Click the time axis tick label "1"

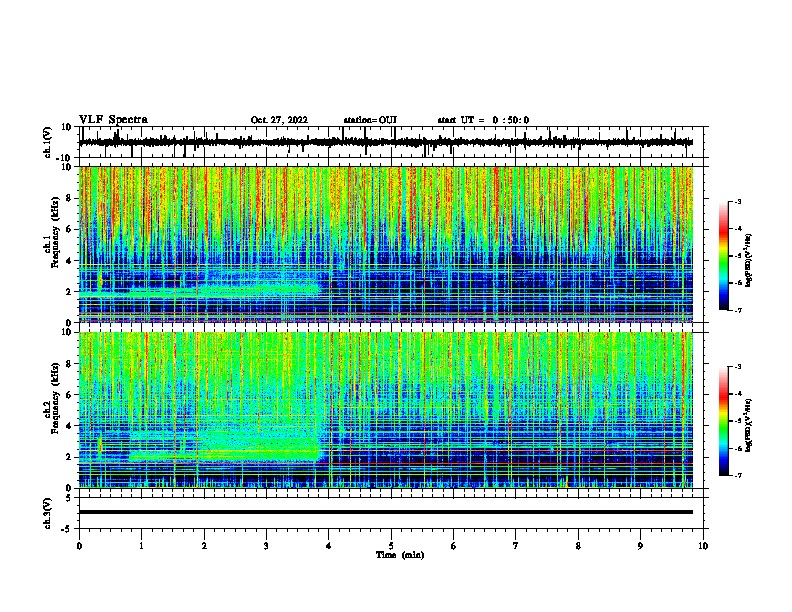[142, 546]
